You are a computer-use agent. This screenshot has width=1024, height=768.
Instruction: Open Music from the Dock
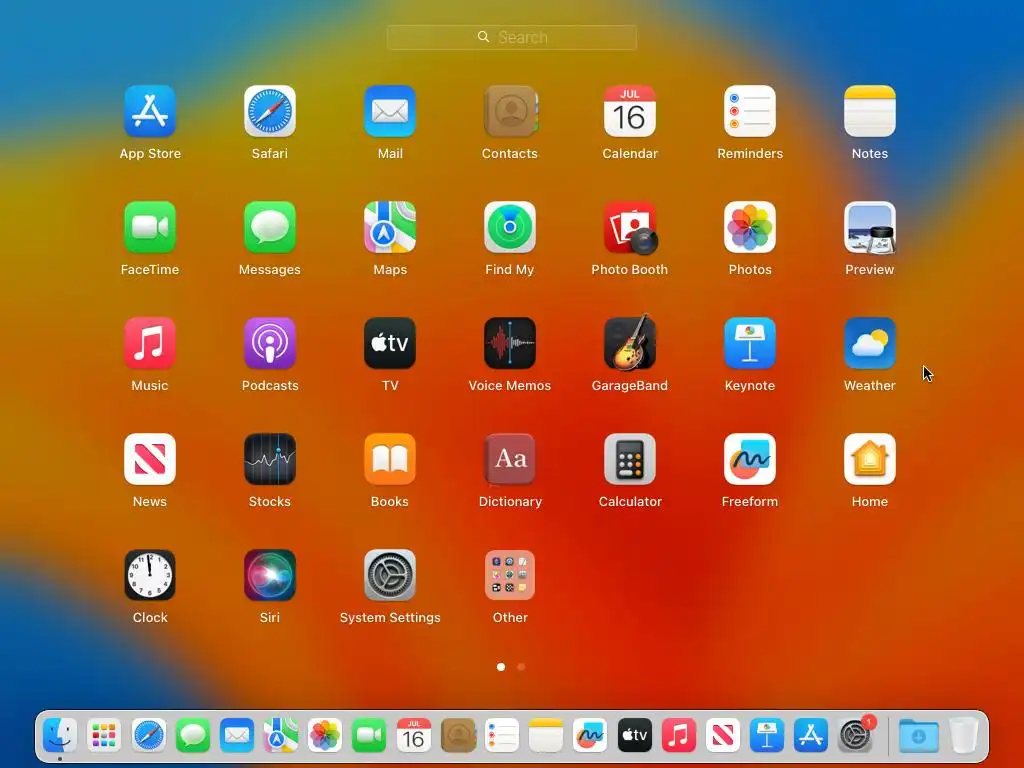point(679,735)
